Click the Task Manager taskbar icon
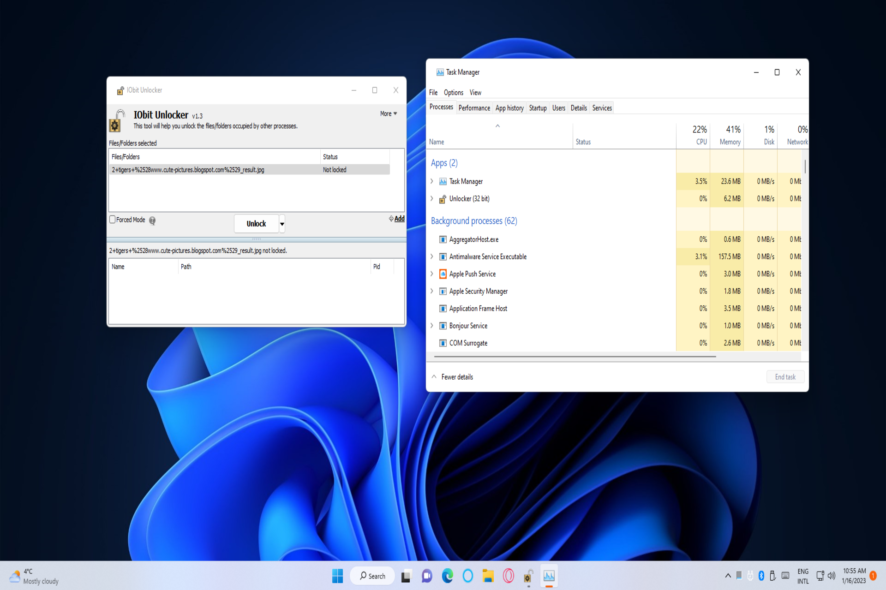Screen dimensions: 886x590 549,576
